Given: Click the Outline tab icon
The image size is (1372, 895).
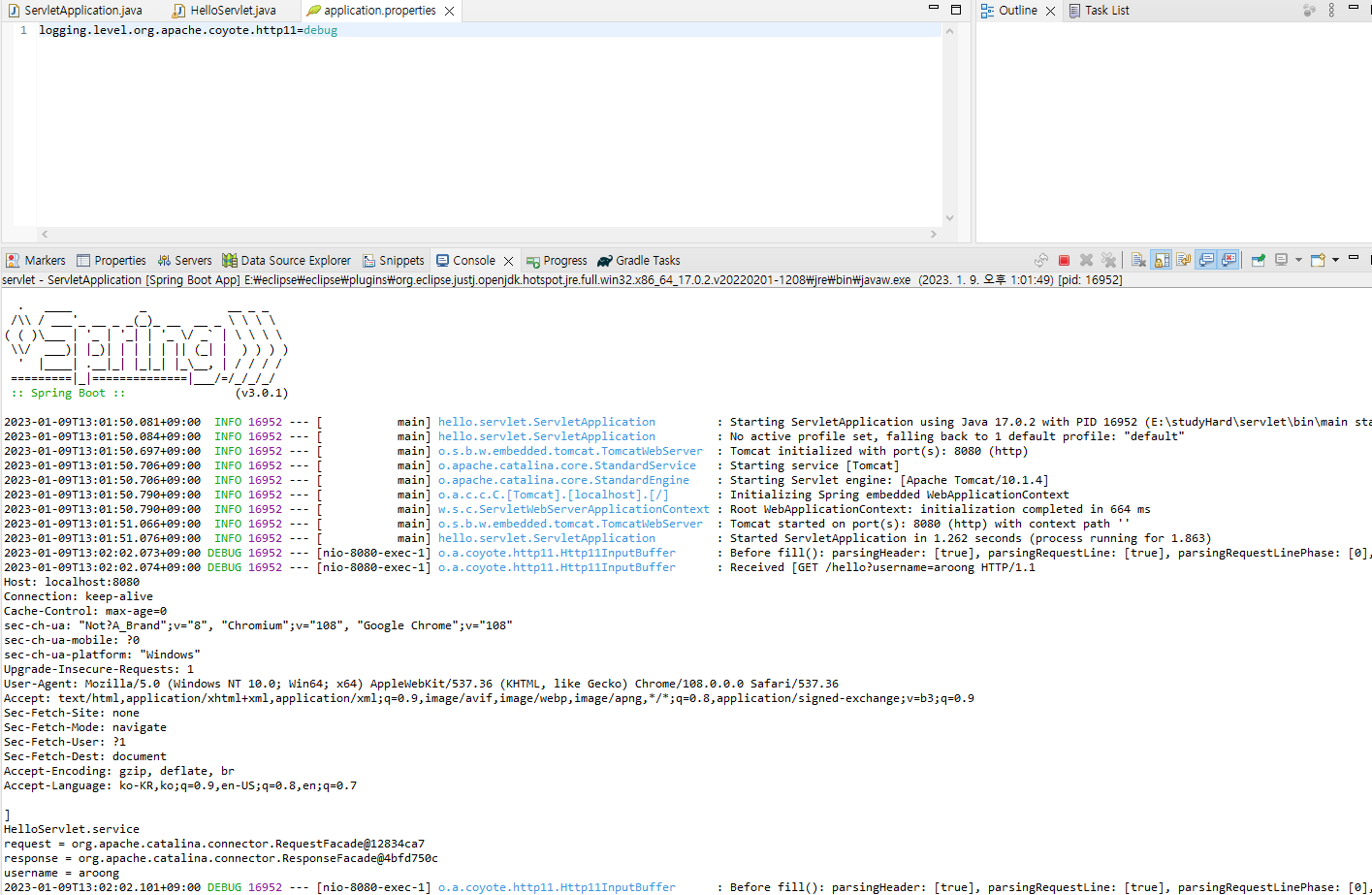Looking at the screenshot, I should coord(987,11).
